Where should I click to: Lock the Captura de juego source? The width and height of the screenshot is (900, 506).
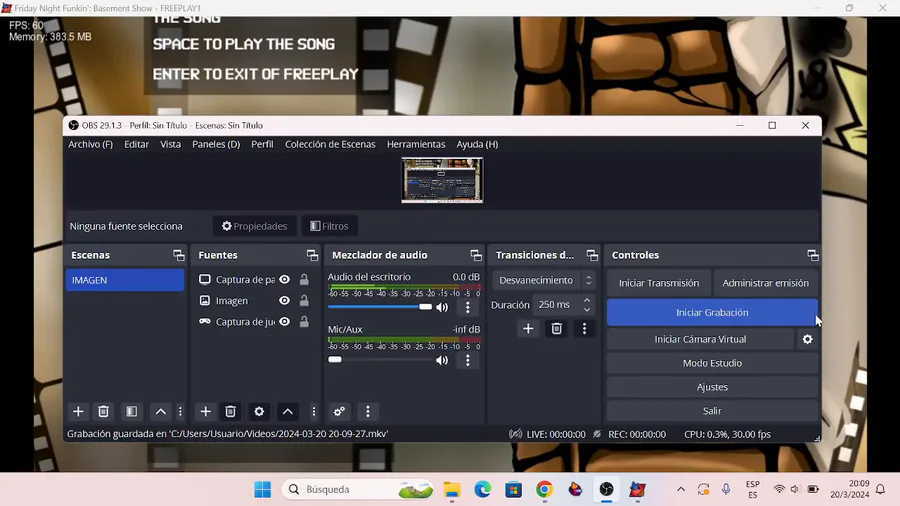coord(304,322)
